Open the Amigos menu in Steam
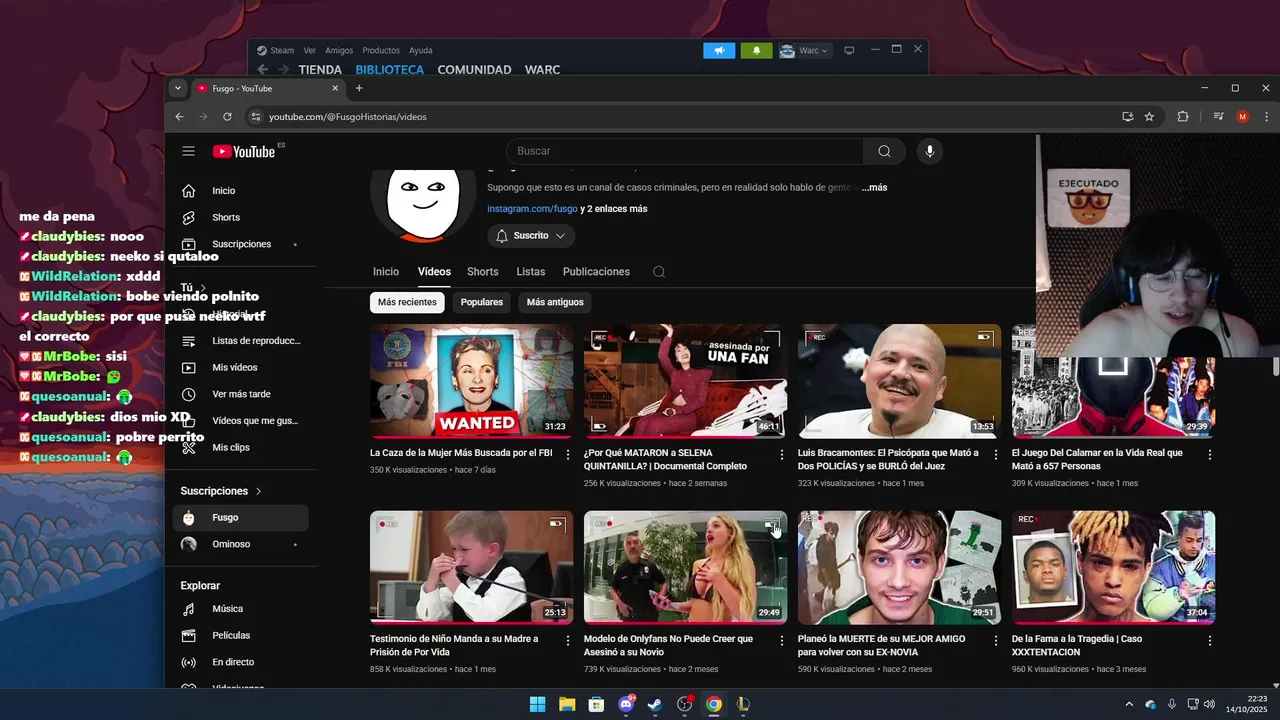 pos(339,50)
